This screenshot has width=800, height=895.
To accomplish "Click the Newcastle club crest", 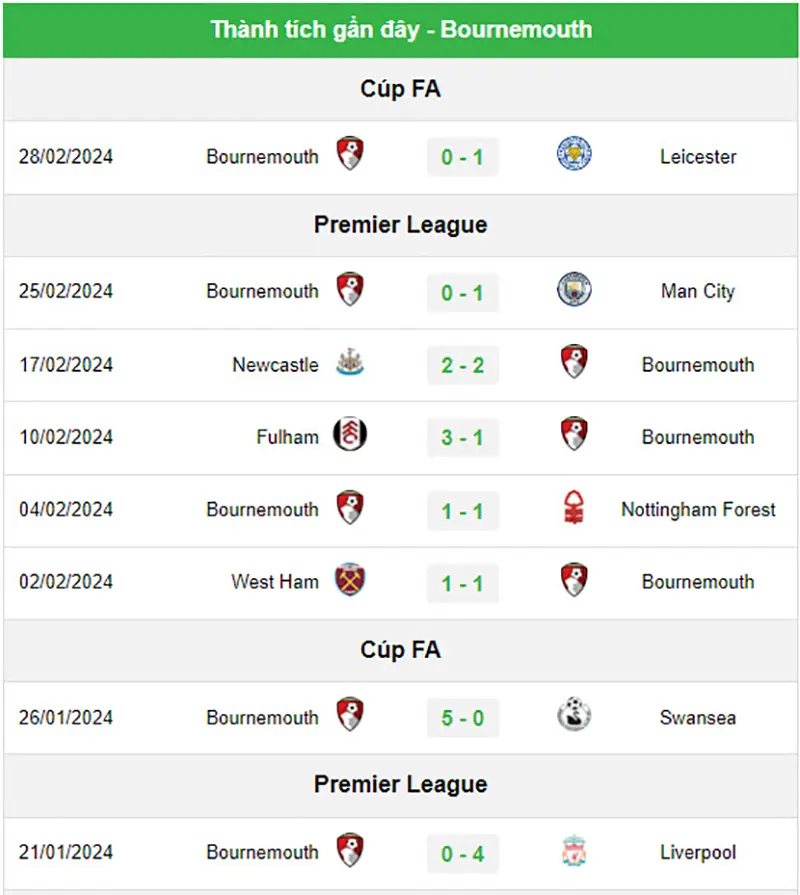I will click(350, 362).
